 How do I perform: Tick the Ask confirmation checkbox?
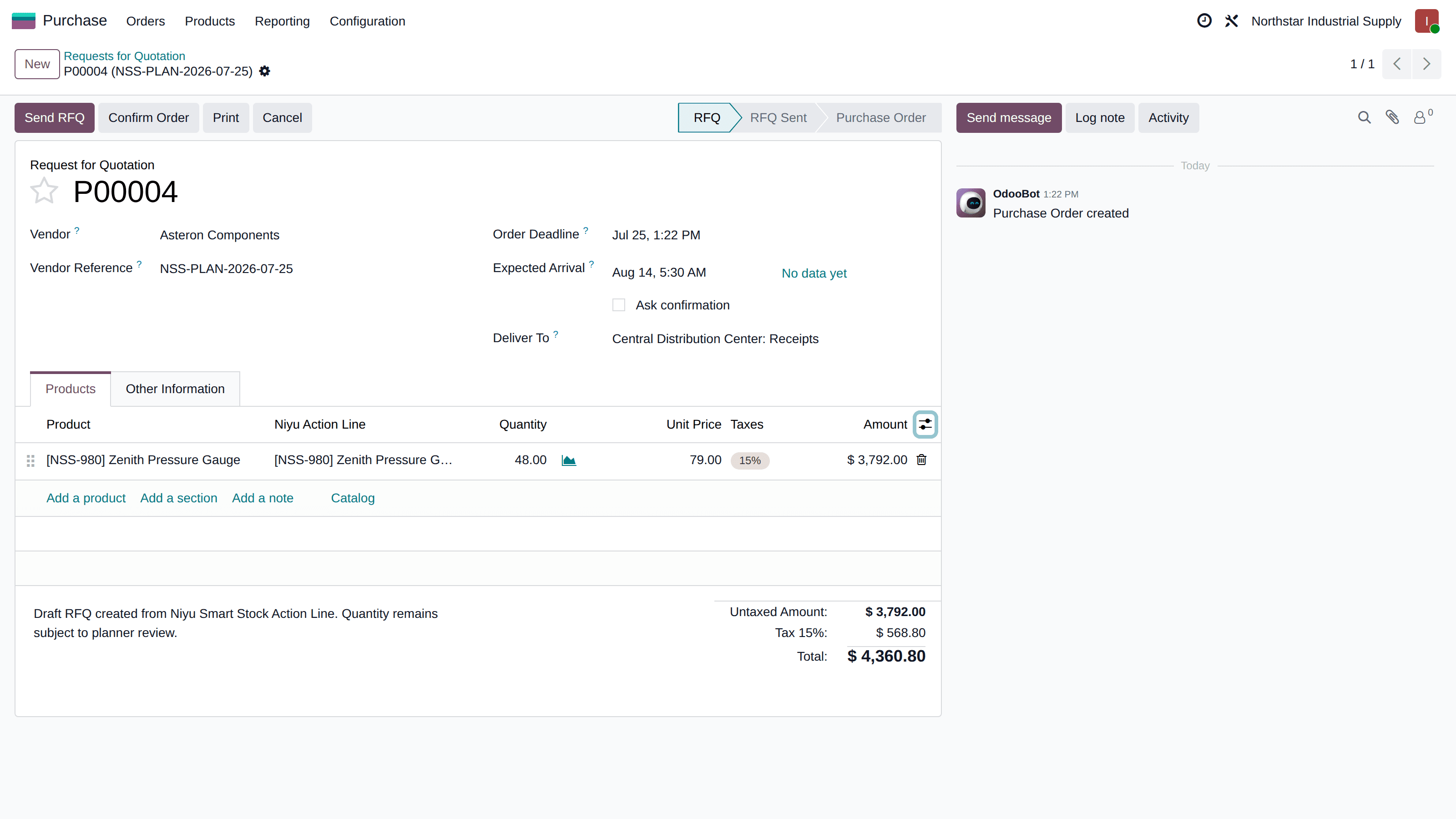coord(618,305)
